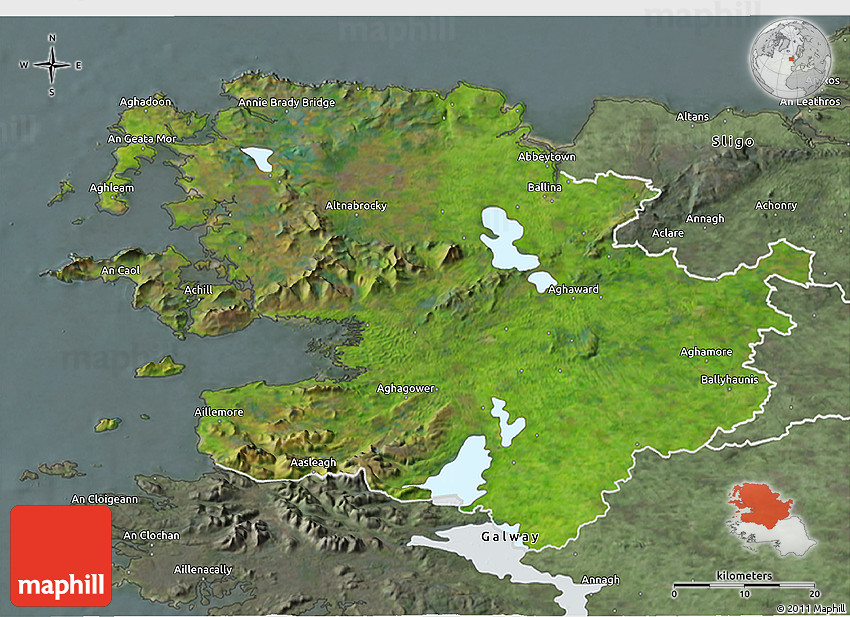Image resolution: width=850 pixels, height=617 pixels.
Task: Click the An Clochan label
Action: pyautogui.click(x=151, y=535)
